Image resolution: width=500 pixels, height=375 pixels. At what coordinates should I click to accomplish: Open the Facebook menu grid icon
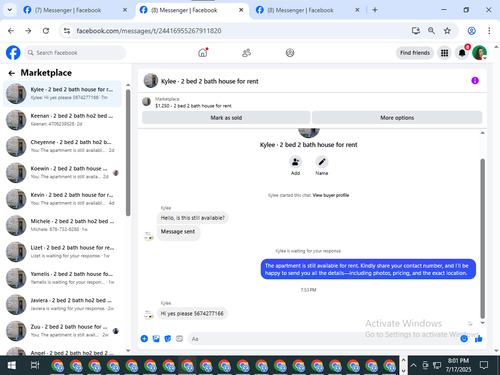[444, 53]
